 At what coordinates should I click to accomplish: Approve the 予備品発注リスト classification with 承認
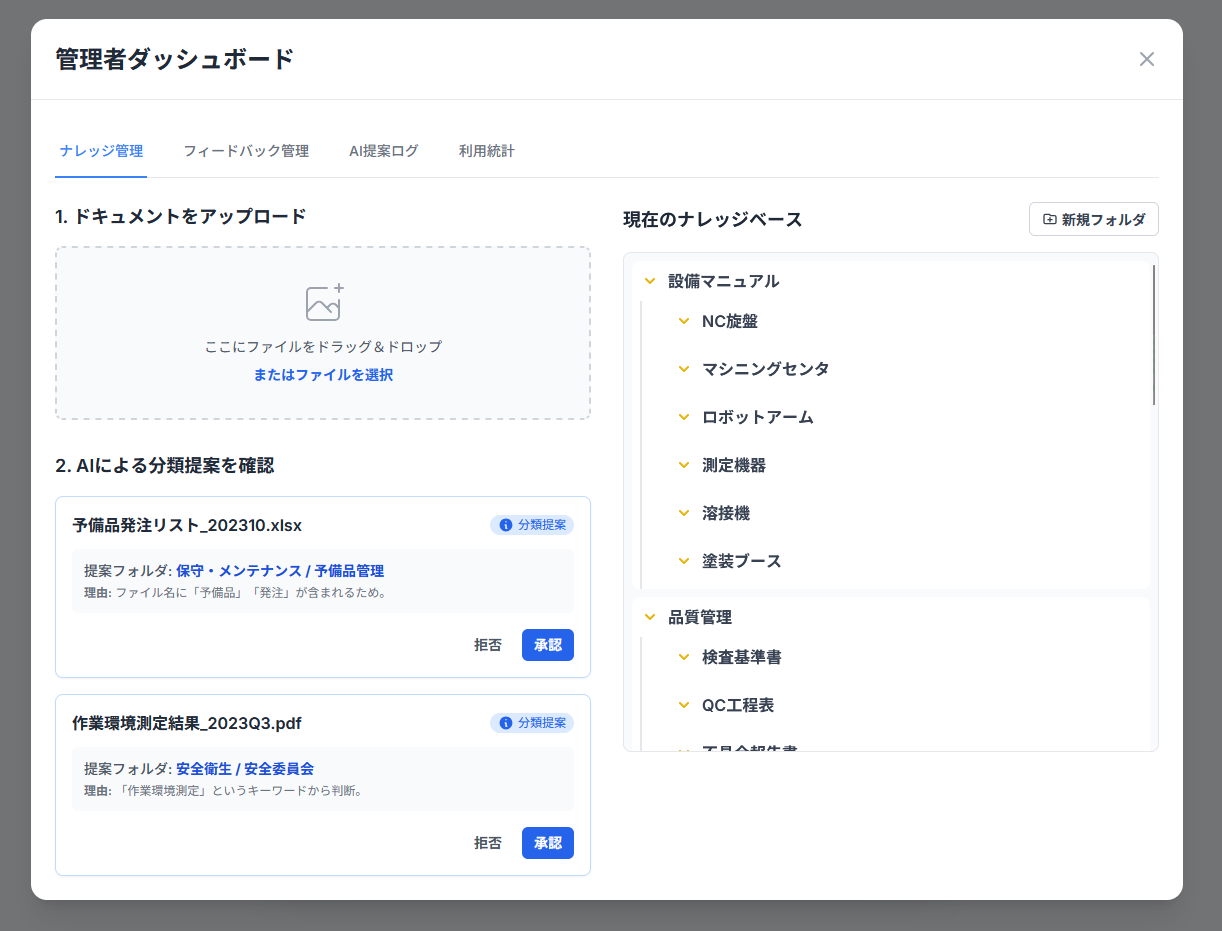coord(547,645)
